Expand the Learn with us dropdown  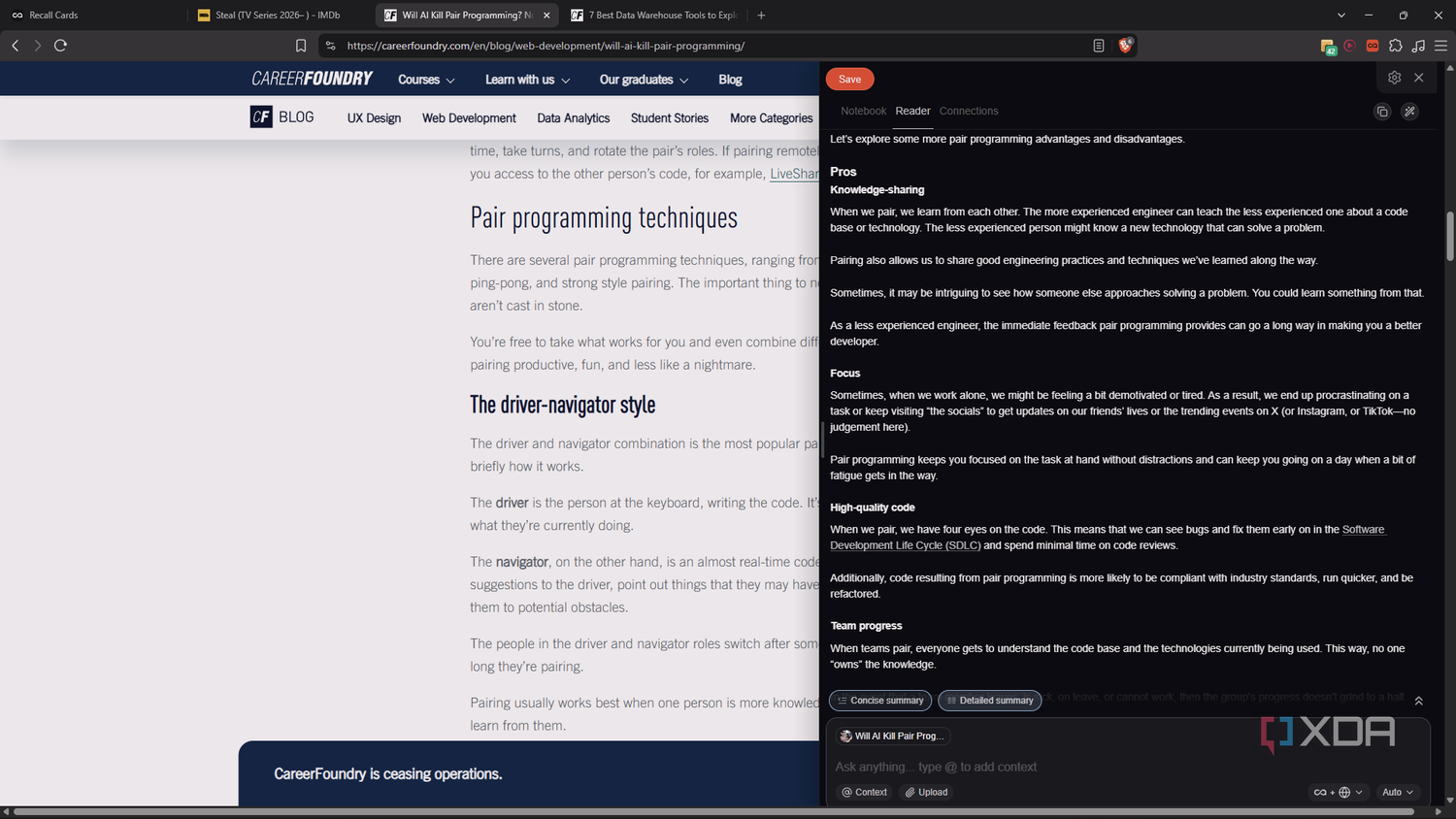coord(527,80)
